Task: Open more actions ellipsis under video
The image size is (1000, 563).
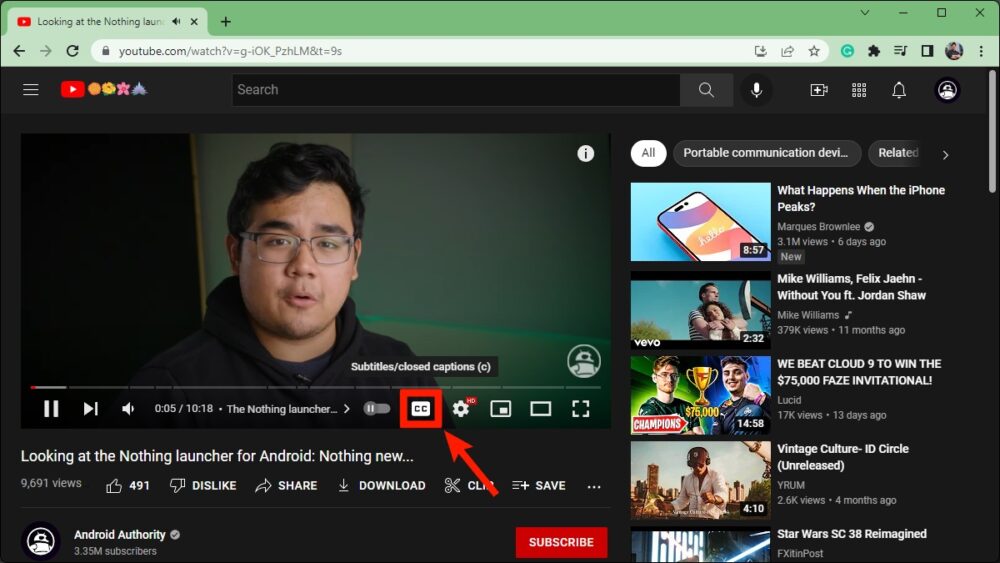Action: [594, 486]
